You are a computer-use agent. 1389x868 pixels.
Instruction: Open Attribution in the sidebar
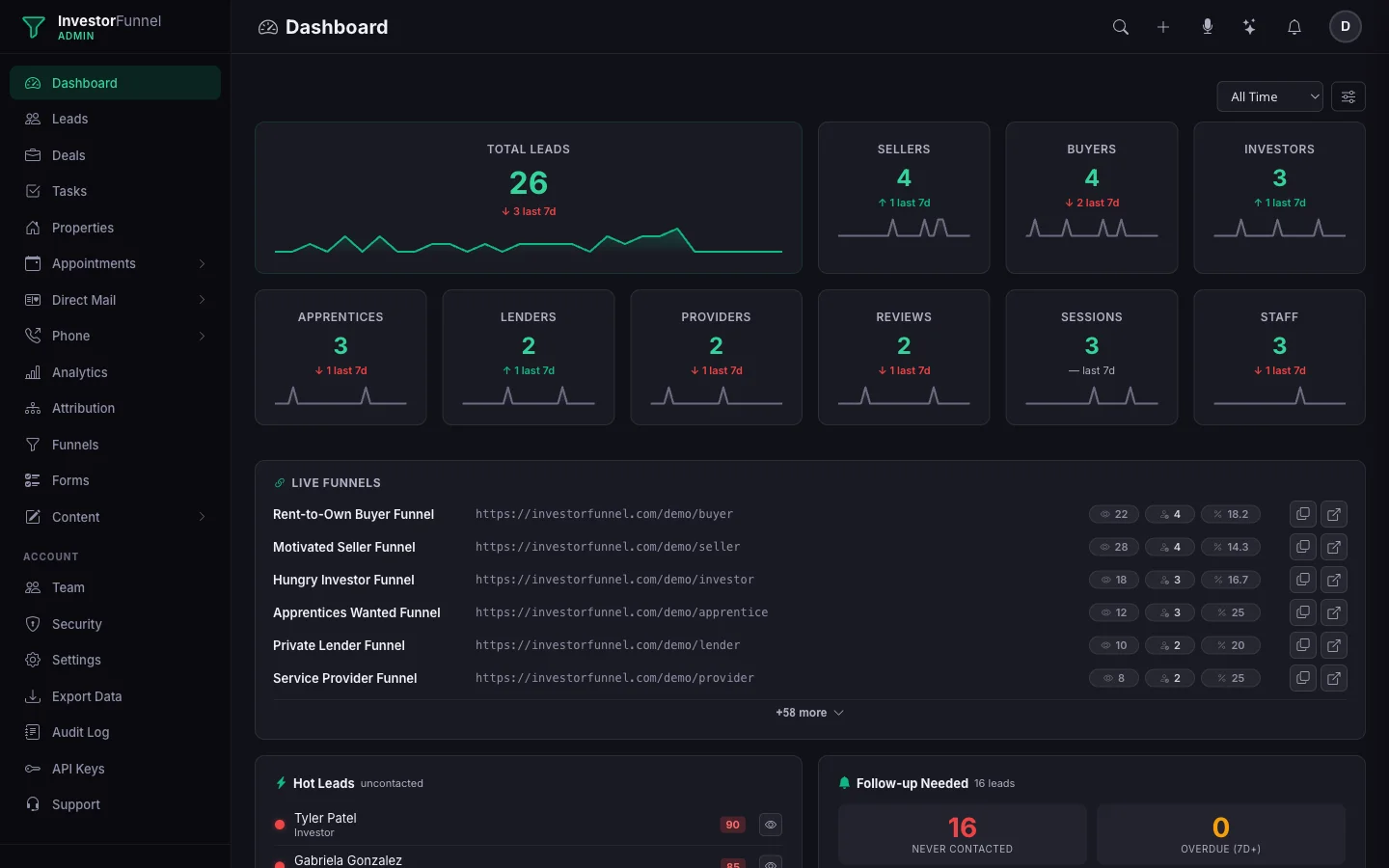tap(115, 408)
